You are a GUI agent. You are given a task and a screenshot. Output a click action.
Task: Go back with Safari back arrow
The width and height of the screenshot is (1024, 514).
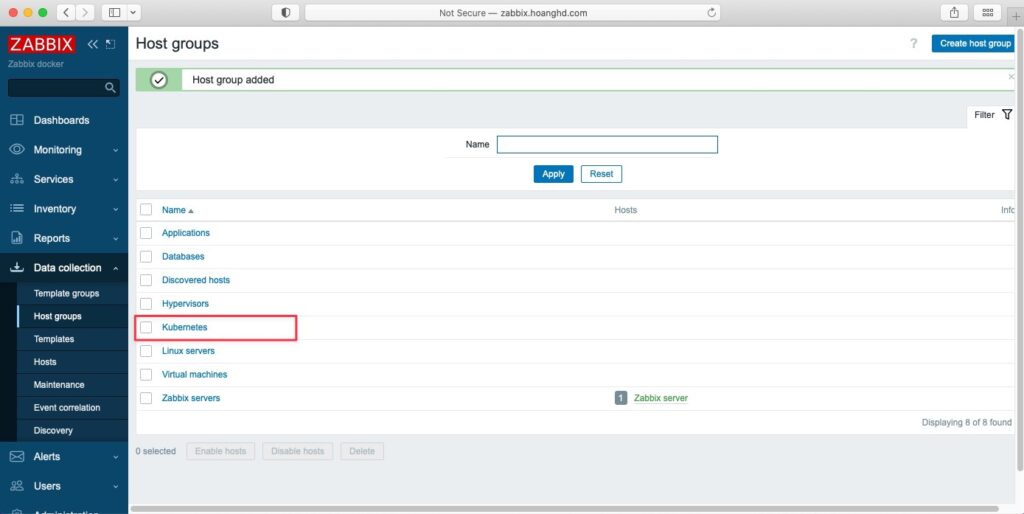(x=67, y=12)
